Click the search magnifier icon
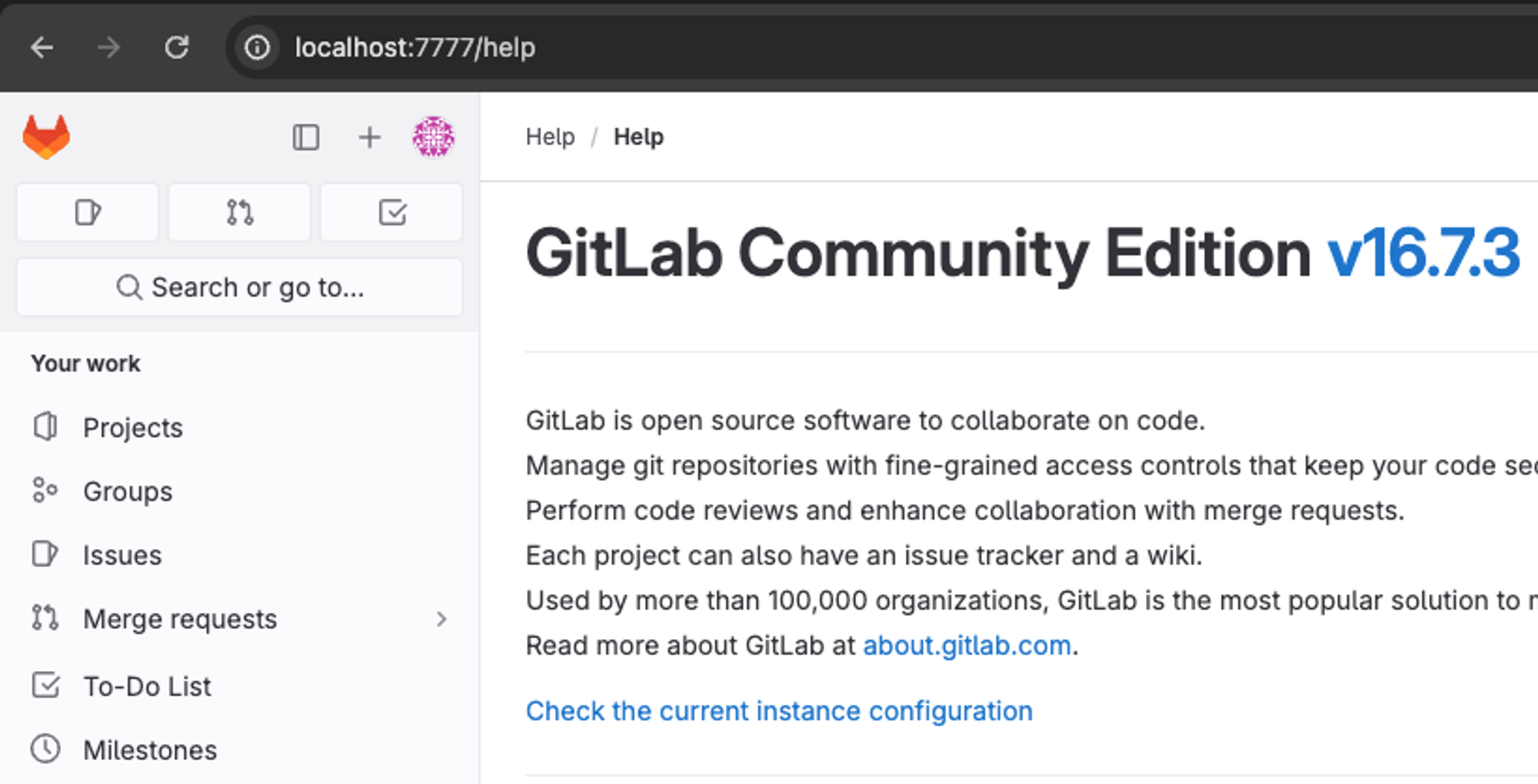The width and height of the screenshot is (1538, 784). [129, 287]
